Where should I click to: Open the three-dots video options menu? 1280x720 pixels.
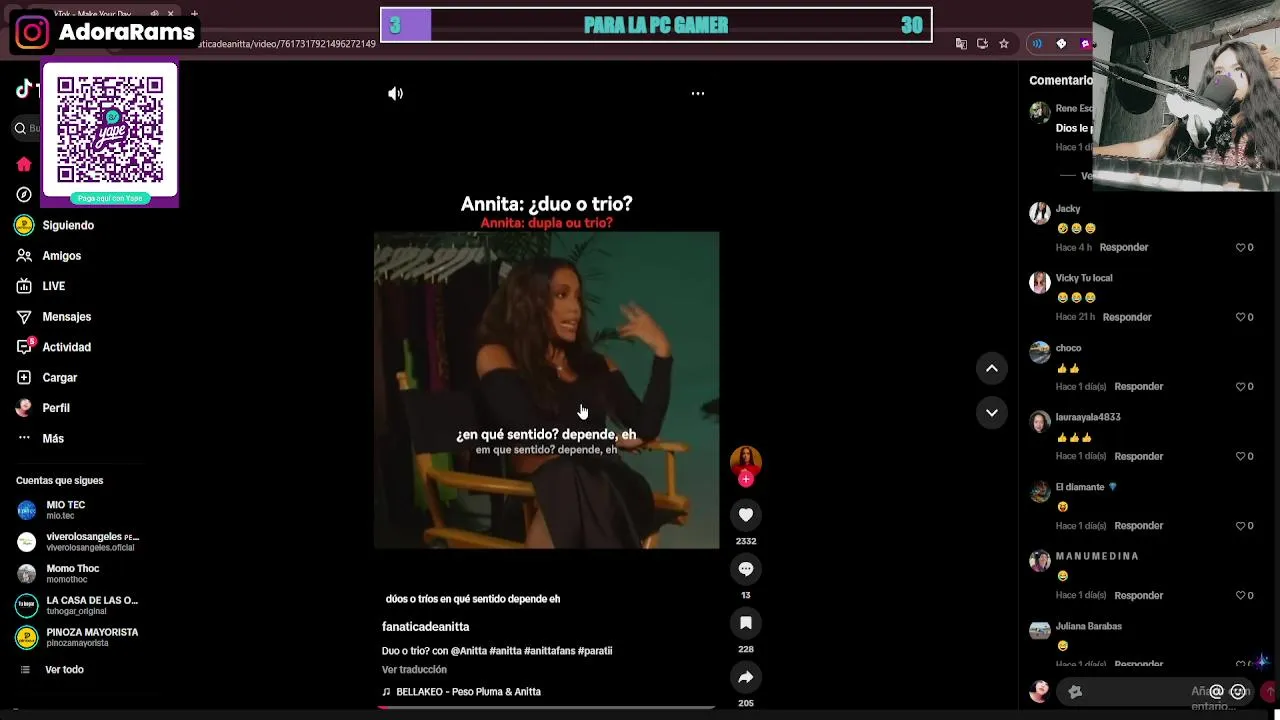click(x=698, y=94)
